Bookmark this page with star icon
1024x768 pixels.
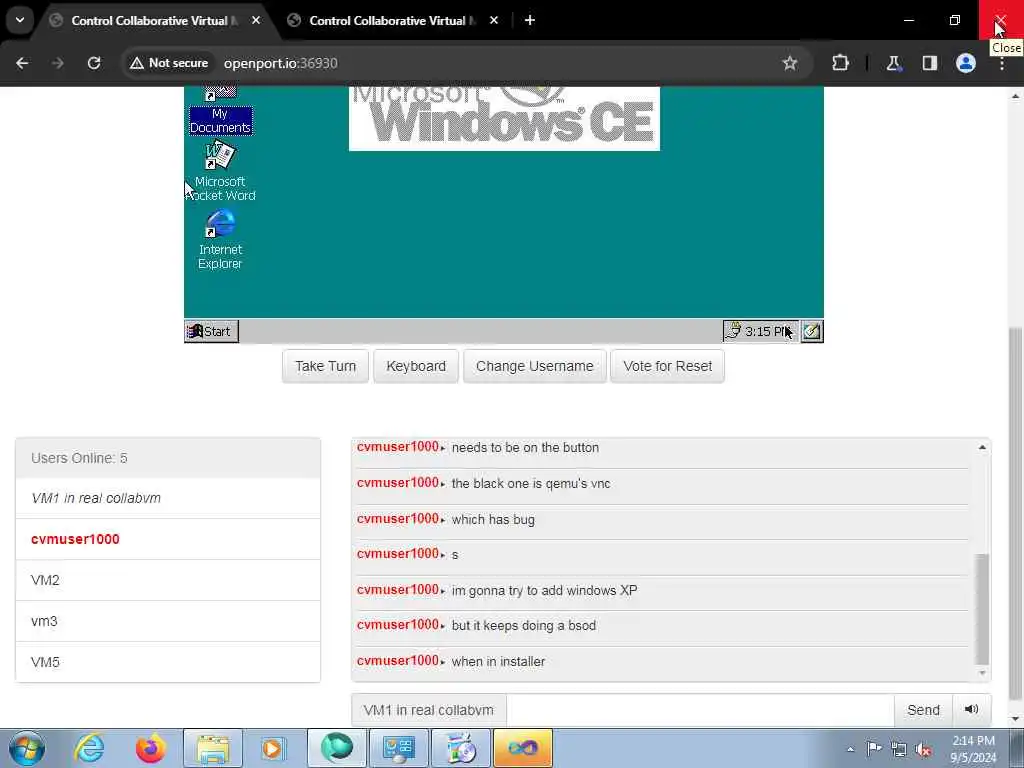pos(790,63)
